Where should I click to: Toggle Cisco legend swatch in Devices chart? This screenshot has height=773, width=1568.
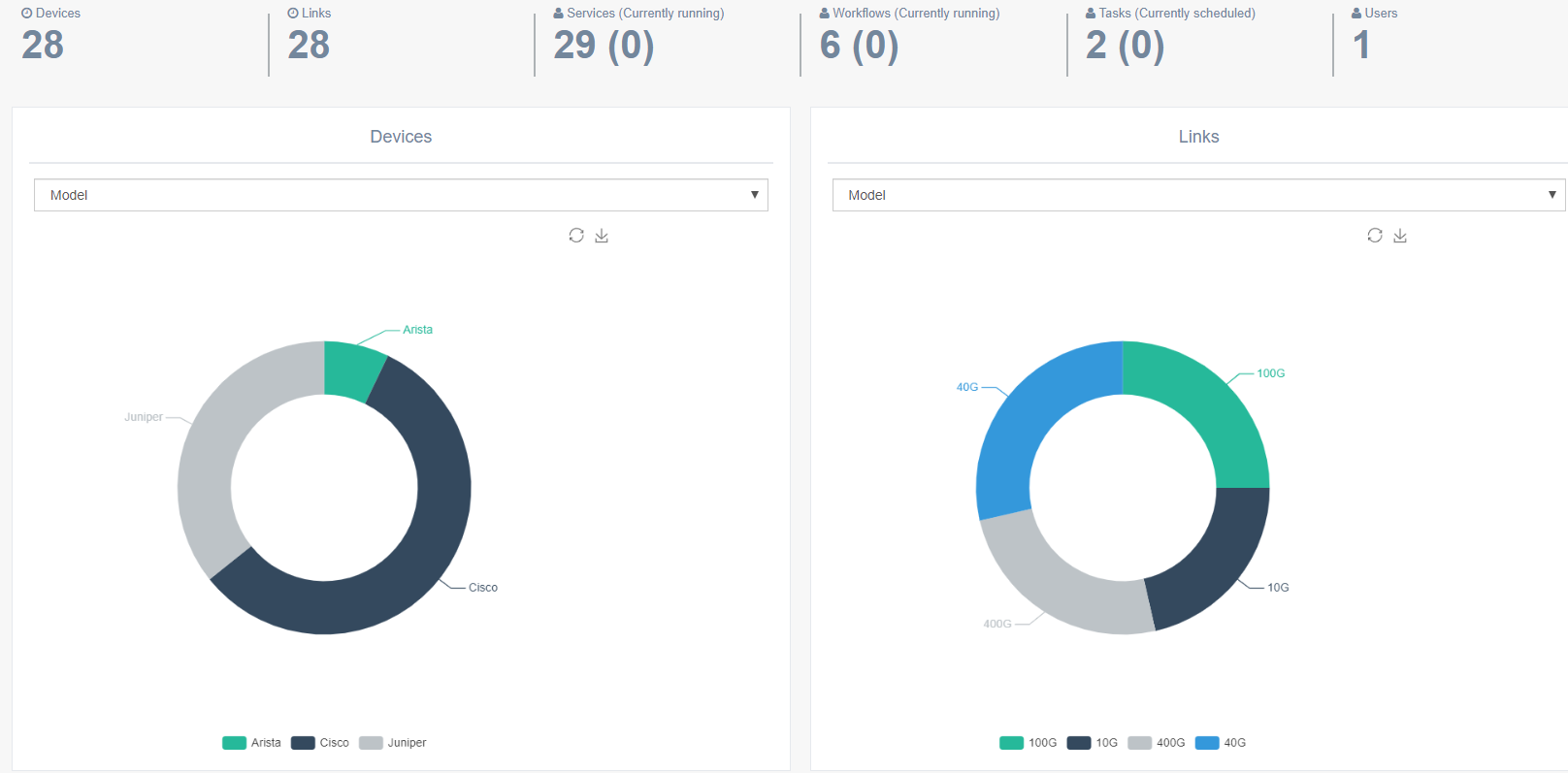point(303,743)
